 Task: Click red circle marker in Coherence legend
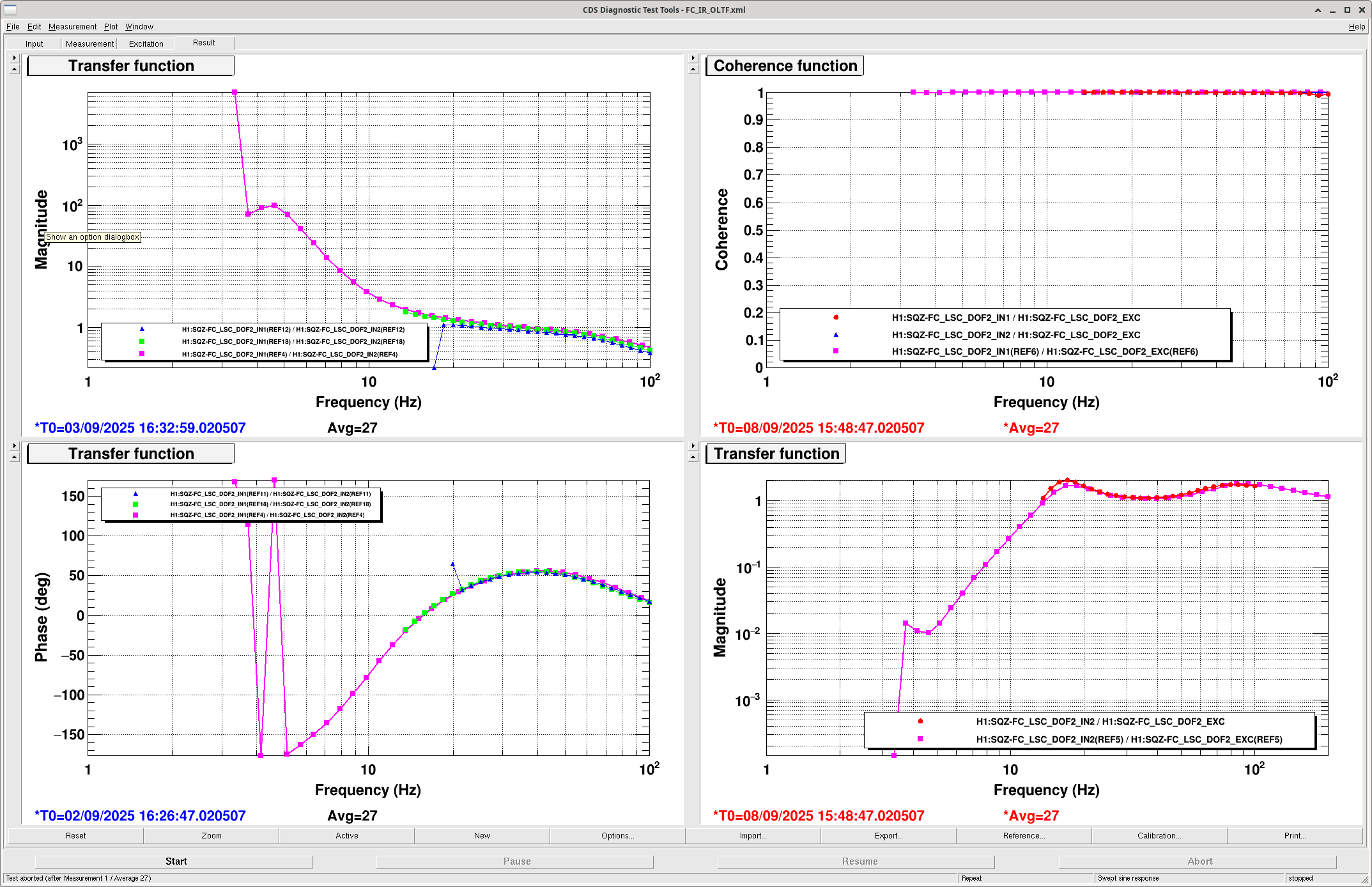click(836, 318)
